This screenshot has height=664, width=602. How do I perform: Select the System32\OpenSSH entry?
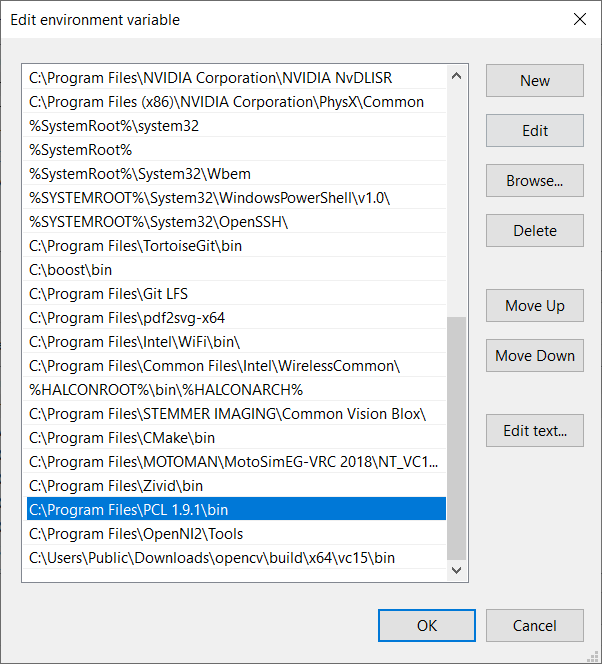point(236,222)
